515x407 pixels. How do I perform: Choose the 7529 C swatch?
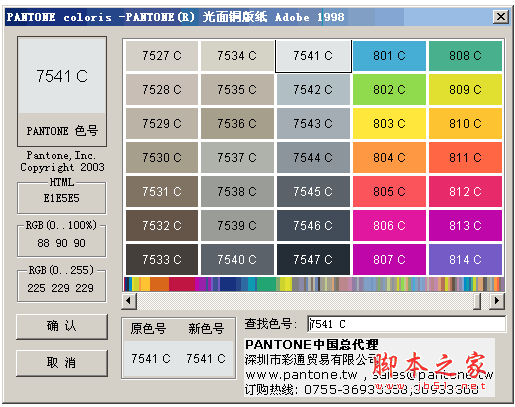pyautogui.click(x=162, y=124)
